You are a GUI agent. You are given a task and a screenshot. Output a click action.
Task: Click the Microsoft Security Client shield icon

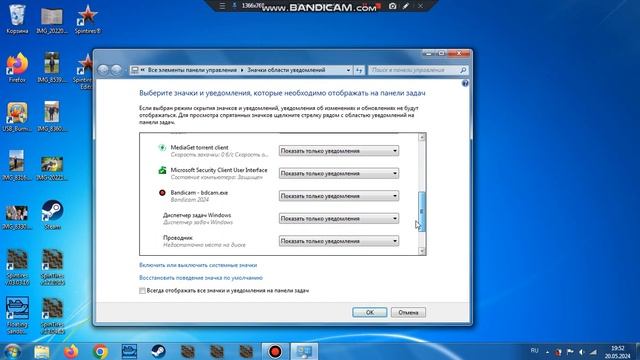tap(162, 170)
